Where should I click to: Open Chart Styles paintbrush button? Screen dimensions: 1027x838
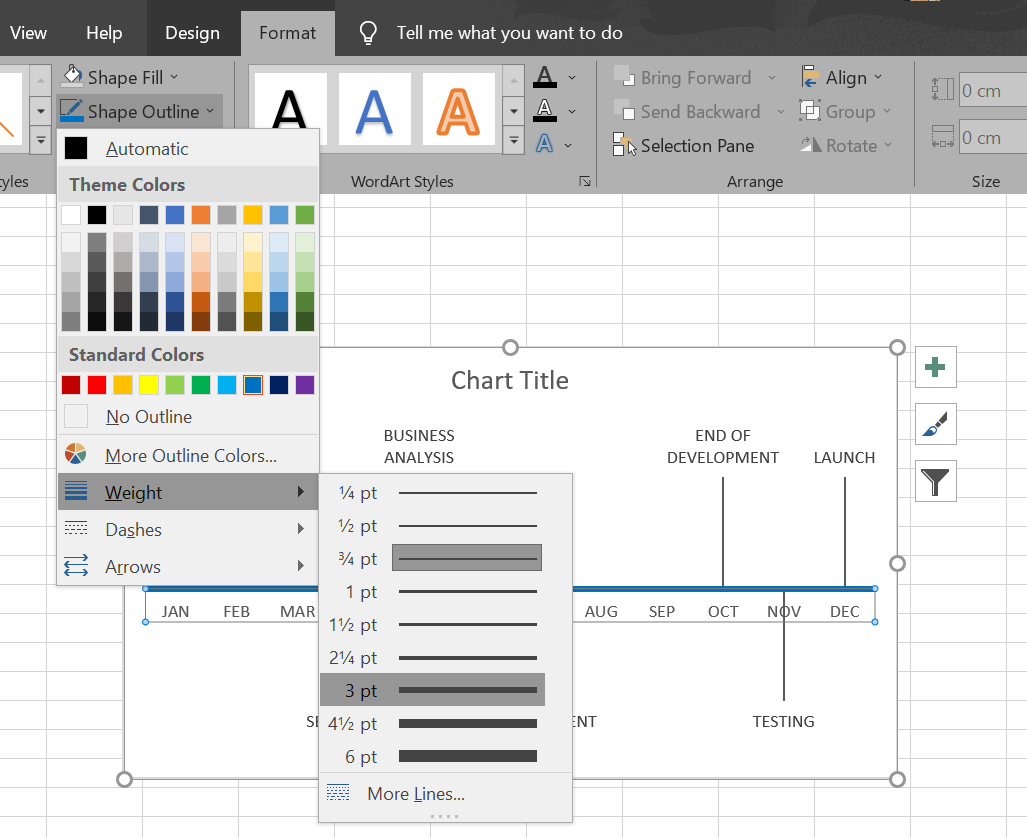click(x=935, y=424)
